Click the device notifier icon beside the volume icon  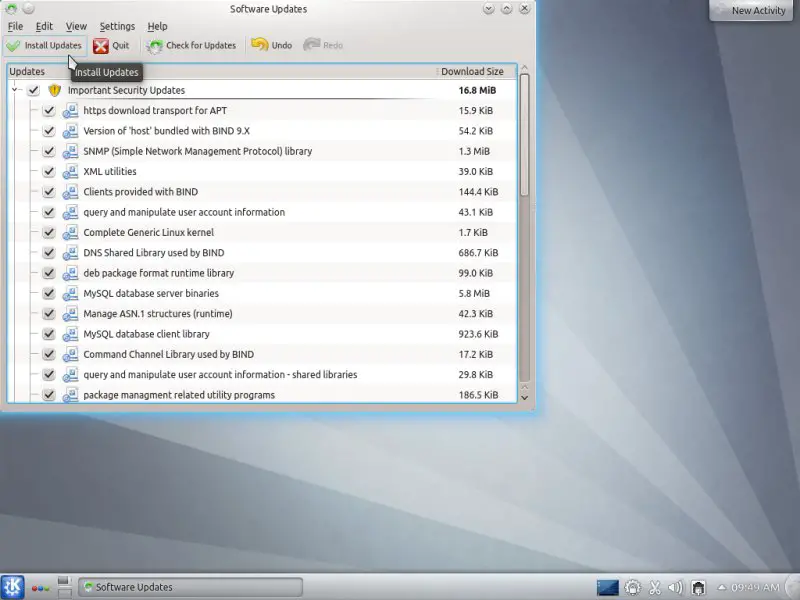point(698,588)
